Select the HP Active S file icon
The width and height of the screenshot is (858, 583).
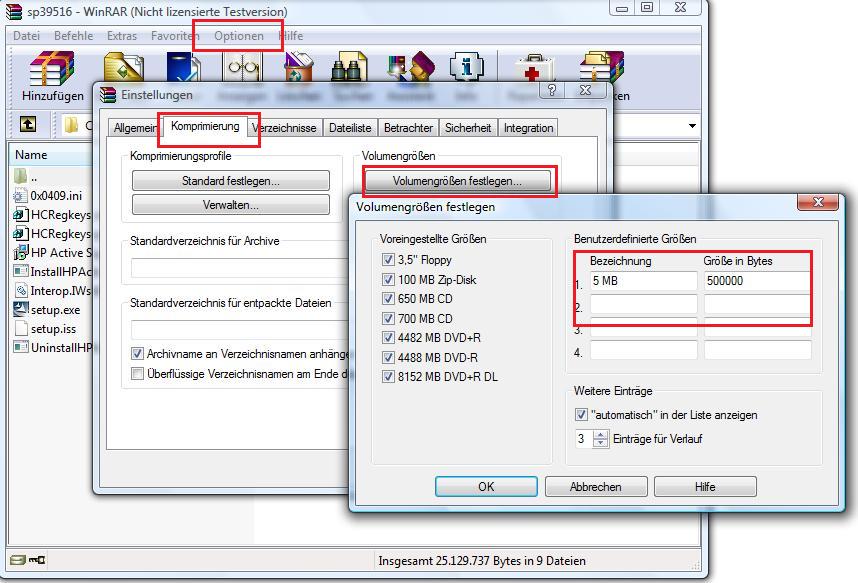21,253
